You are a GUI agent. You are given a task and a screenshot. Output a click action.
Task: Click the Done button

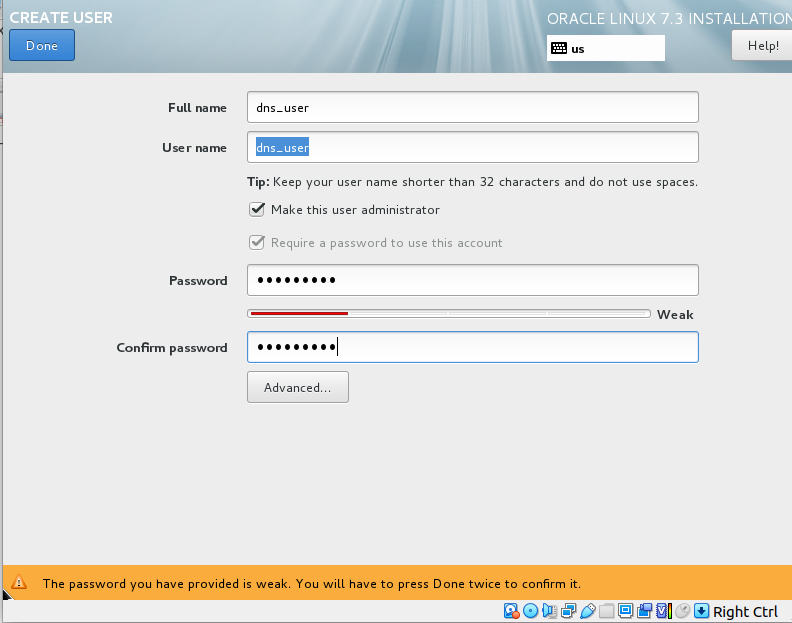pos(42,45)
